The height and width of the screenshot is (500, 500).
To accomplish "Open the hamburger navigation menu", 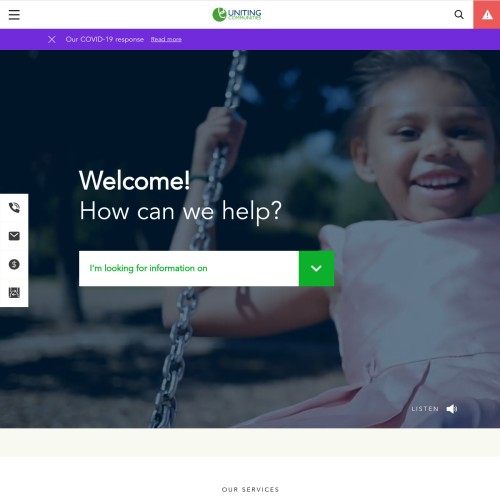I will pos(14,15).
